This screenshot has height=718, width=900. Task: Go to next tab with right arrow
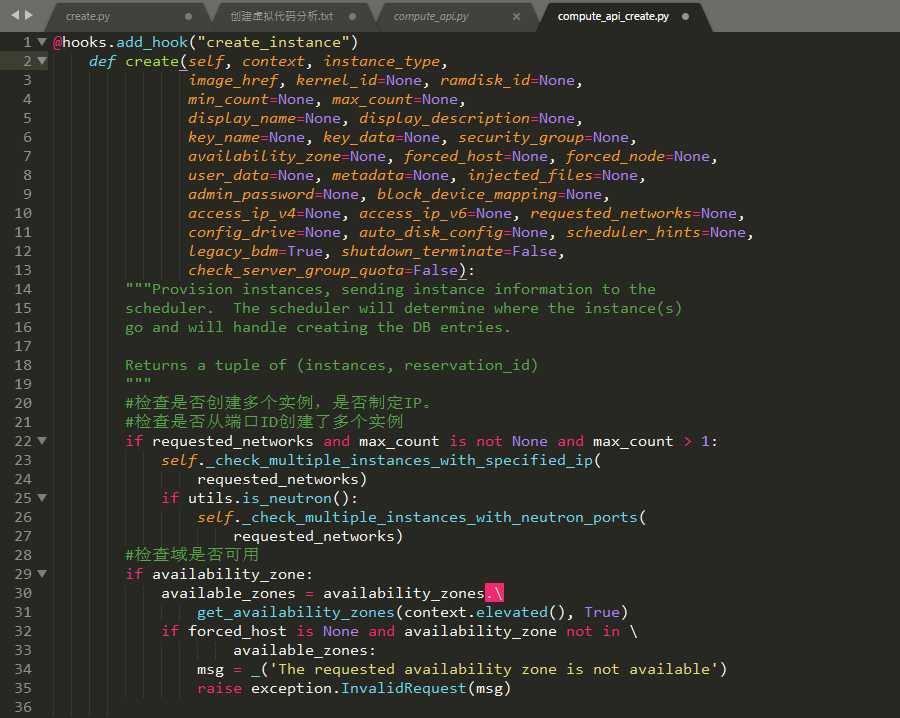29,15
